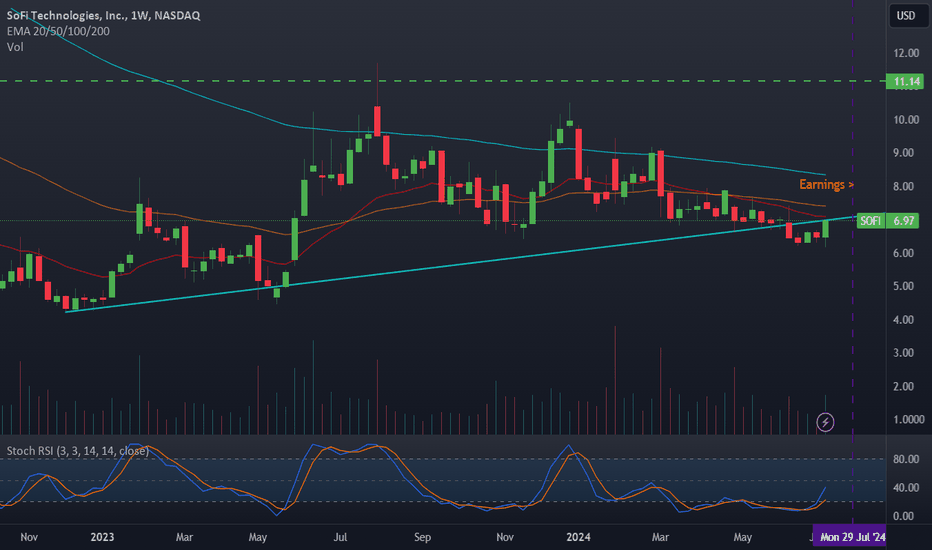The image size is (932, 550).
Task: Click the 2023 label on time axis
Action: pos(102,537)
